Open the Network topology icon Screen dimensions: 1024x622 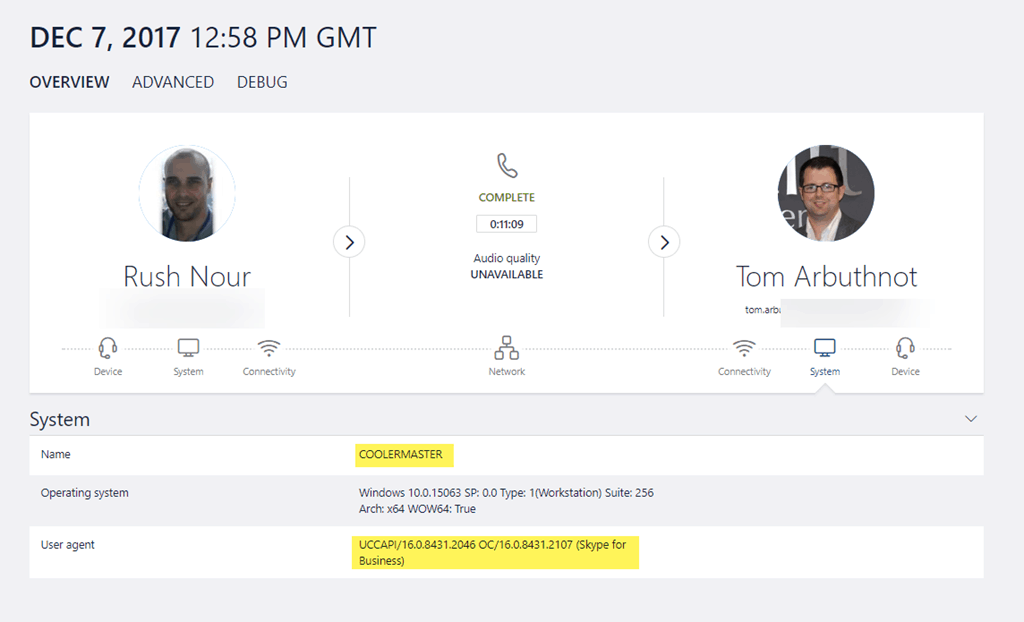507,349
